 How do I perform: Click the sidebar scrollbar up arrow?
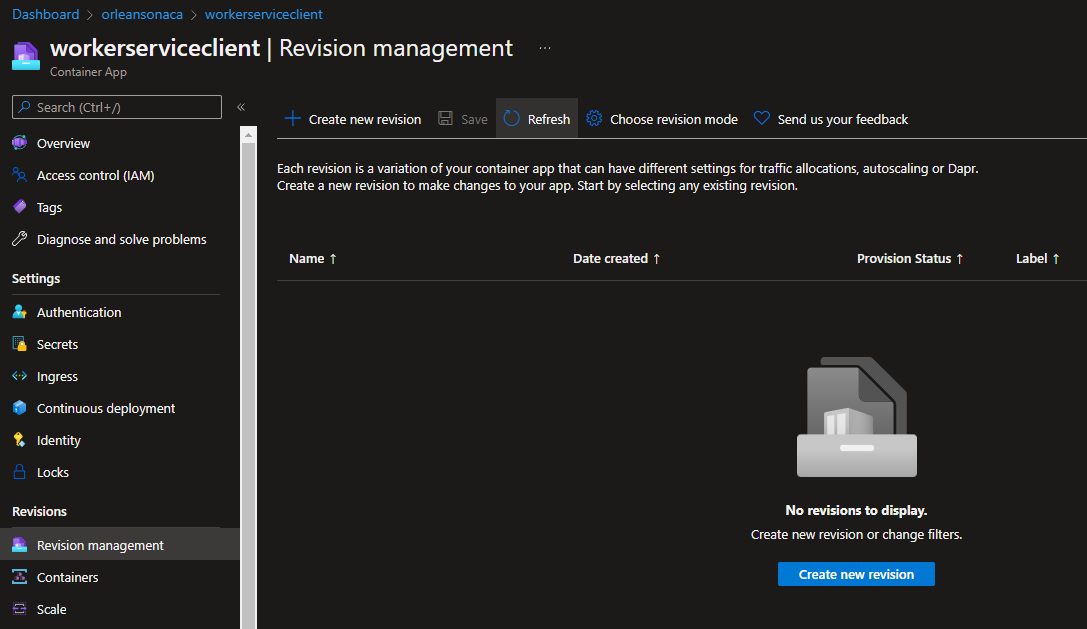click(248, 135)
